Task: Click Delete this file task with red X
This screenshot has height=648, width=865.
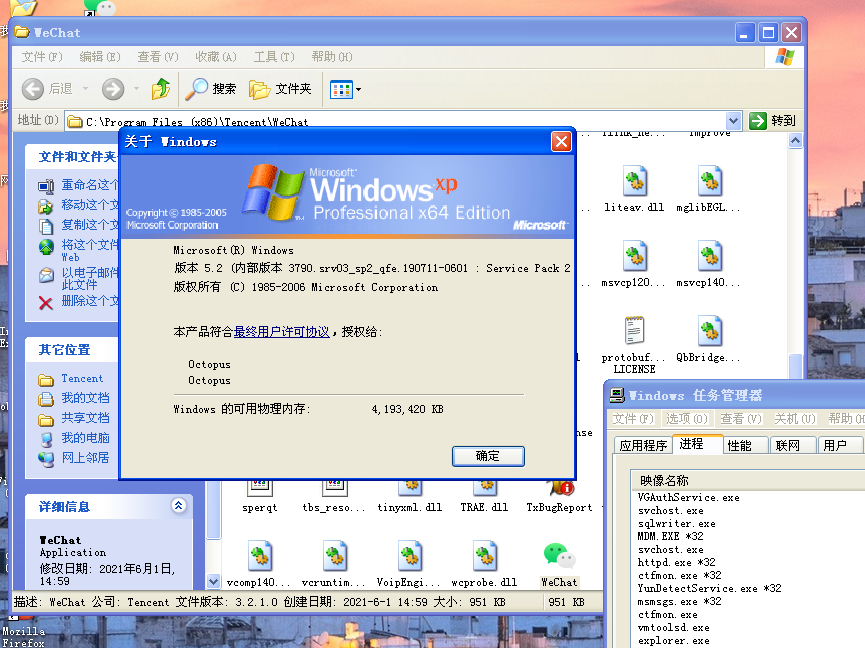Action: [x=46, y=302]
